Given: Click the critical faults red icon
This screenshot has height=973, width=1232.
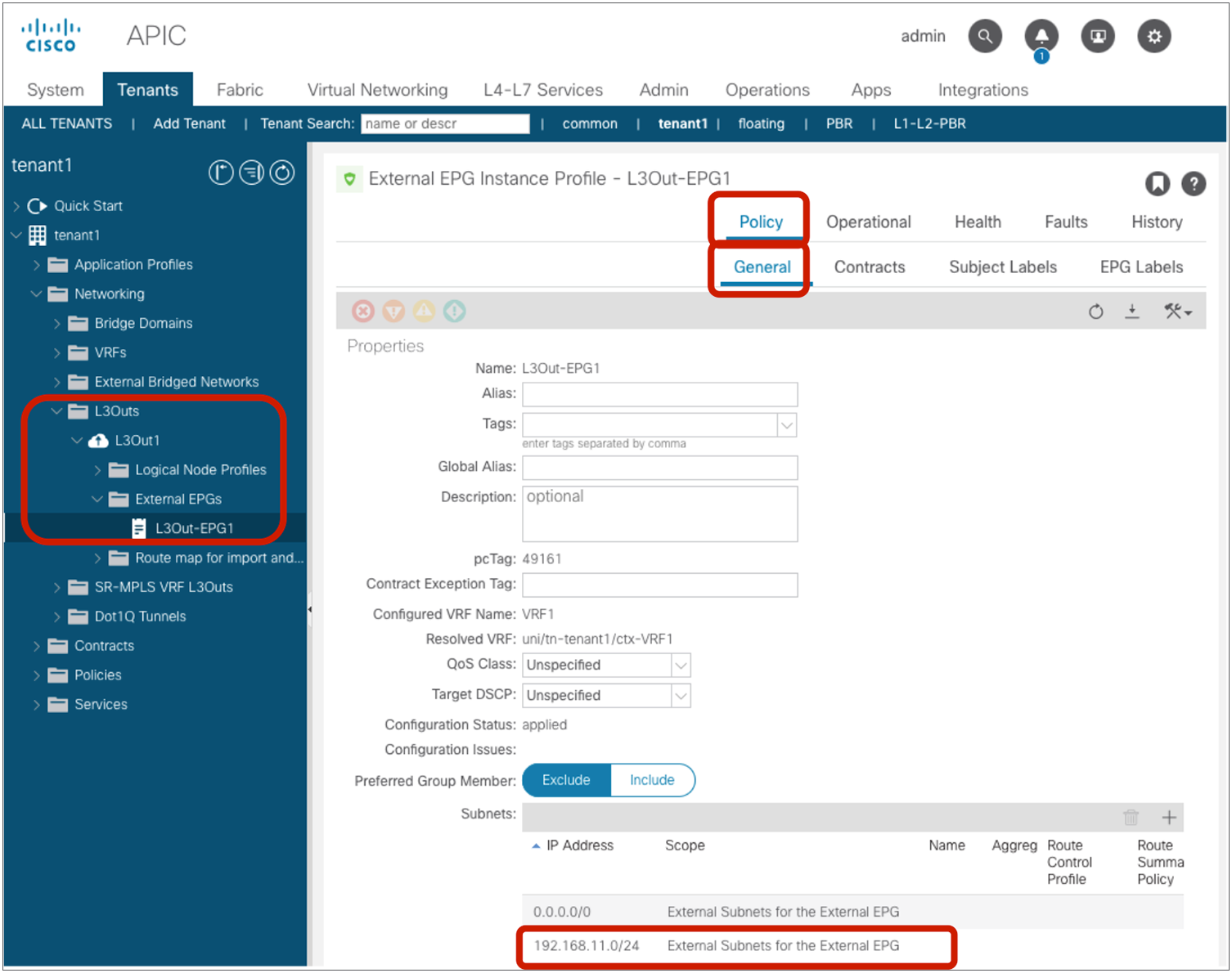Looking at the screenshot, I should (x=363, y=312).
